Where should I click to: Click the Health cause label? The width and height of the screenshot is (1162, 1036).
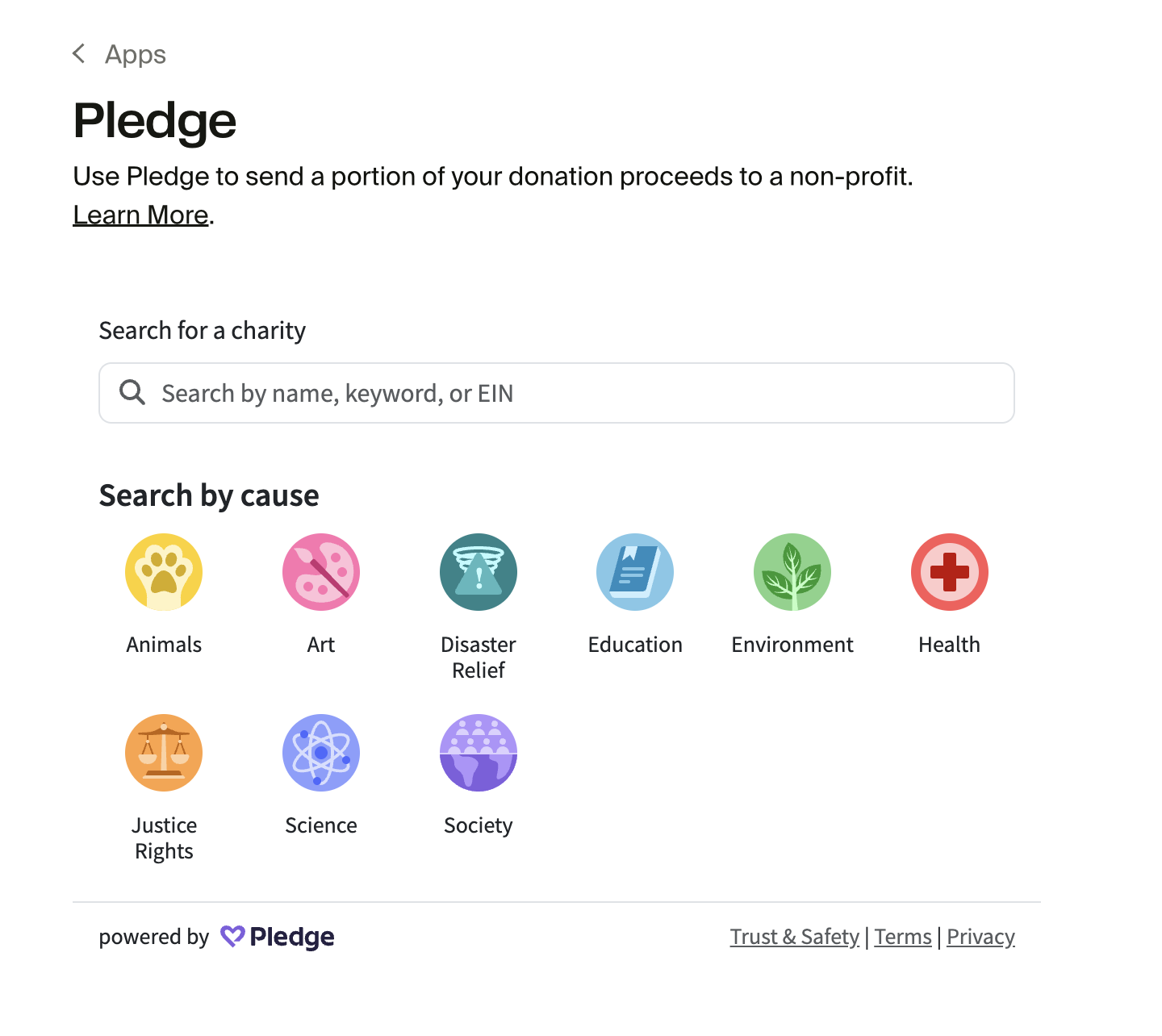pos(950,645)
